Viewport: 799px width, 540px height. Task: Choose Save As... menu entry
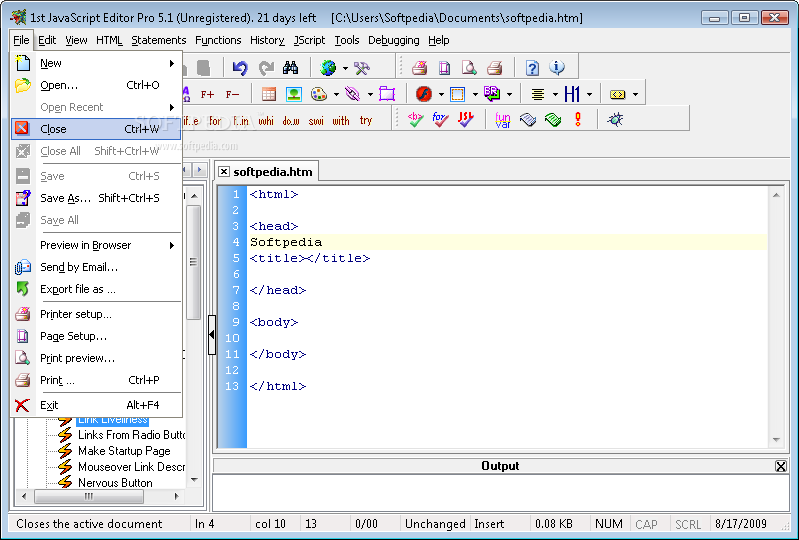tap(96, 198)
